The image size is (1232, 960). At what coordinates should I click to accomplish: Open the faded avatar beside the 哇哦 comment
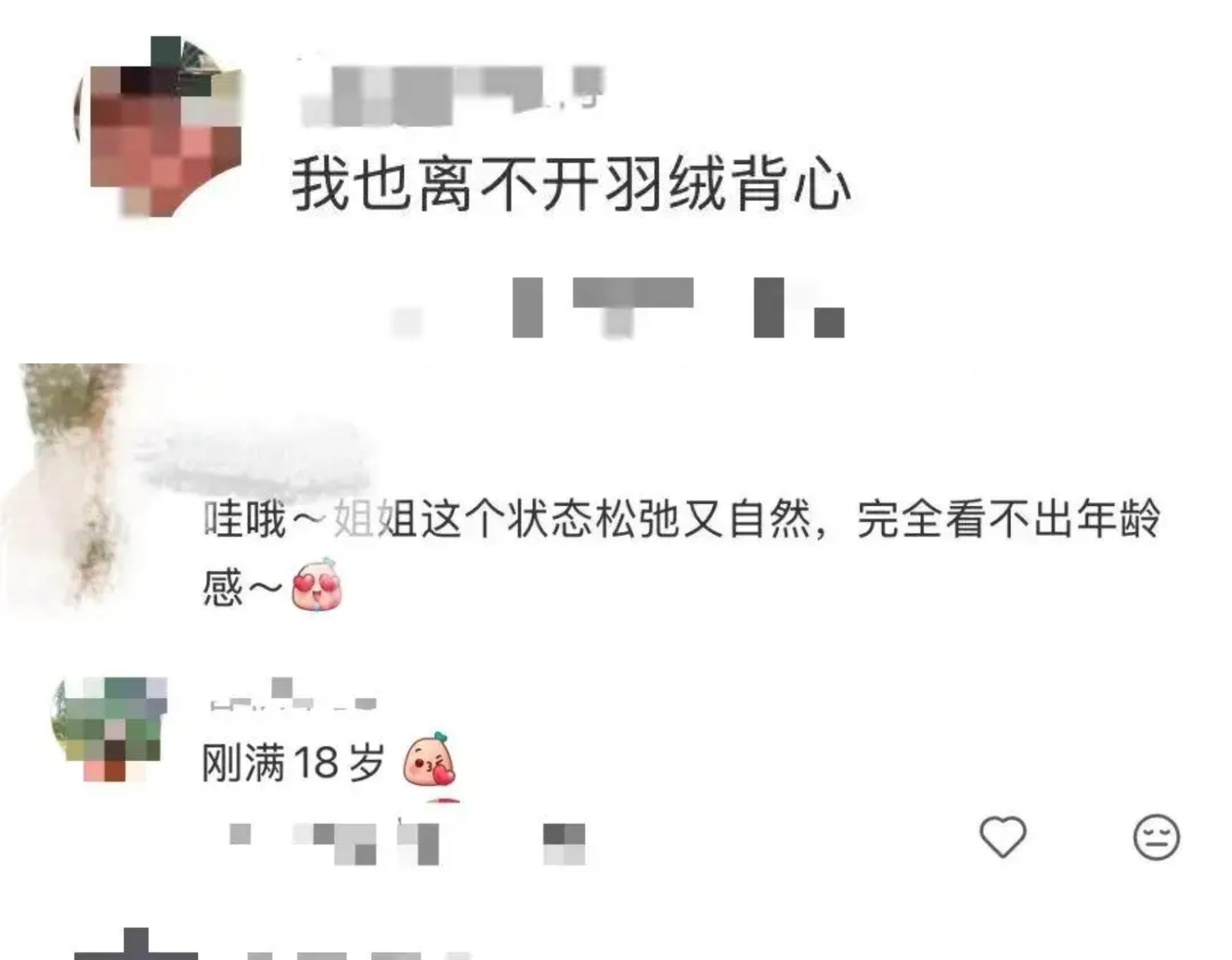click(x=68, y=485)
